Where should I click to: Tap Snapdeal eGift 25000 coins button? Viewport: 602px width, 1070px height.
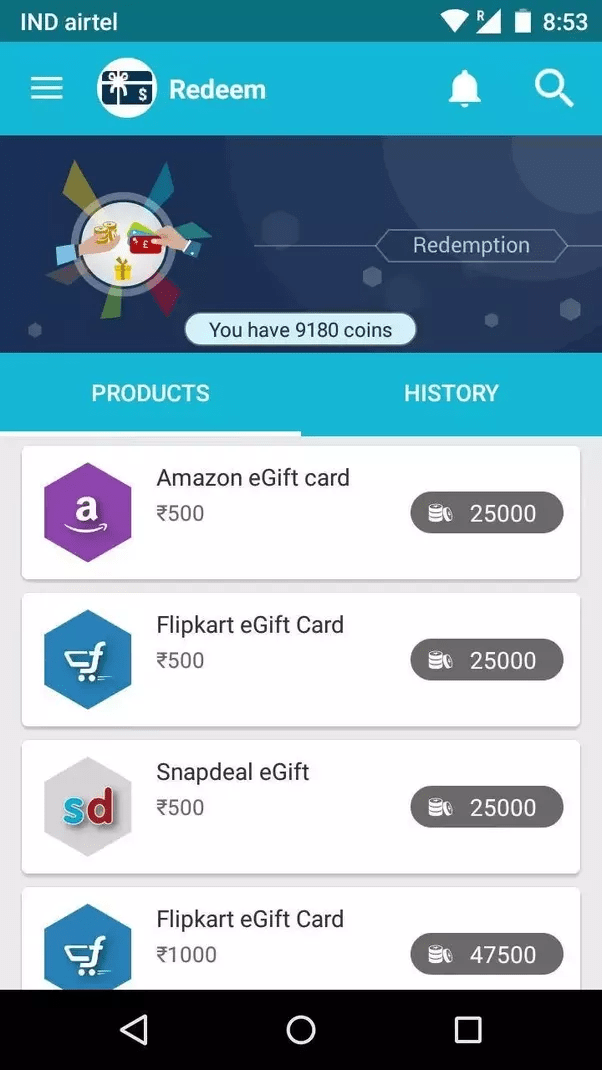pyautogui.click(x=487, y=807)
